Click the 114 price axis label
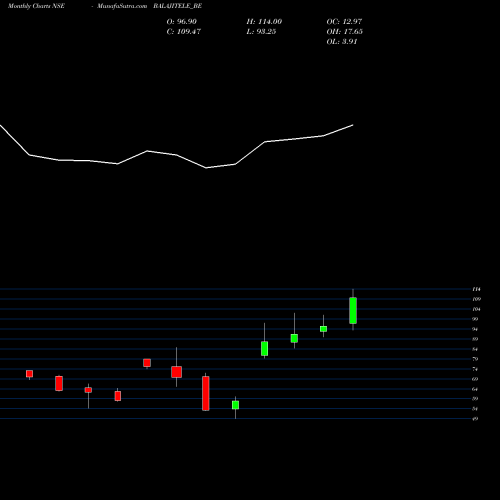This screenshot has height=500, width=500. tap(476, 289)
